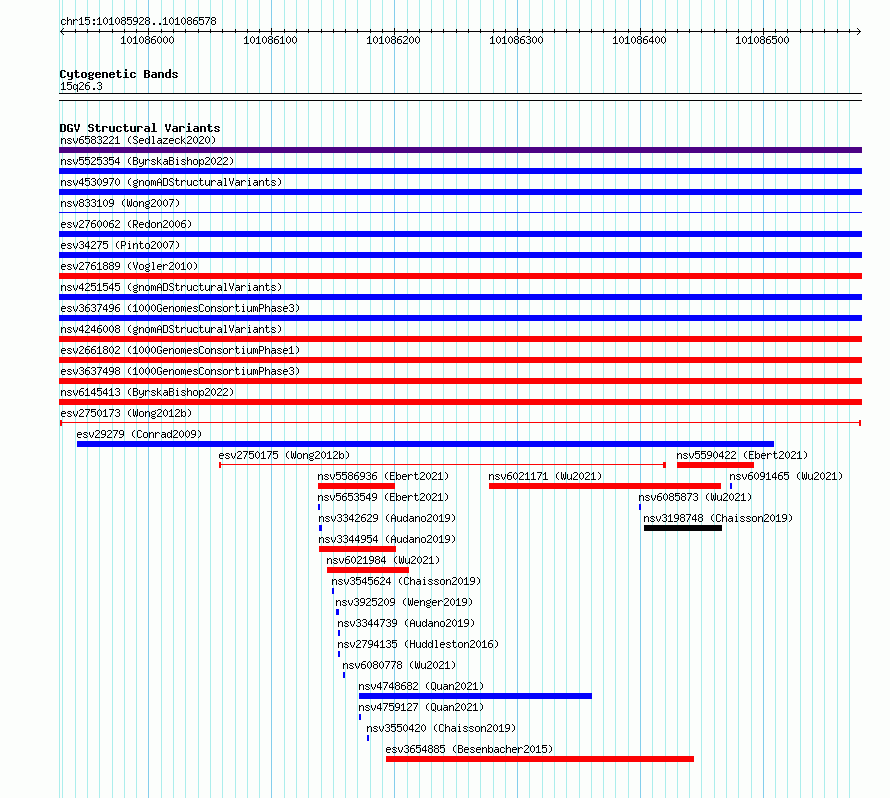890x798 pixels.
Task: Click the 101086000 ruler tick label
Action: coord(148,40)
